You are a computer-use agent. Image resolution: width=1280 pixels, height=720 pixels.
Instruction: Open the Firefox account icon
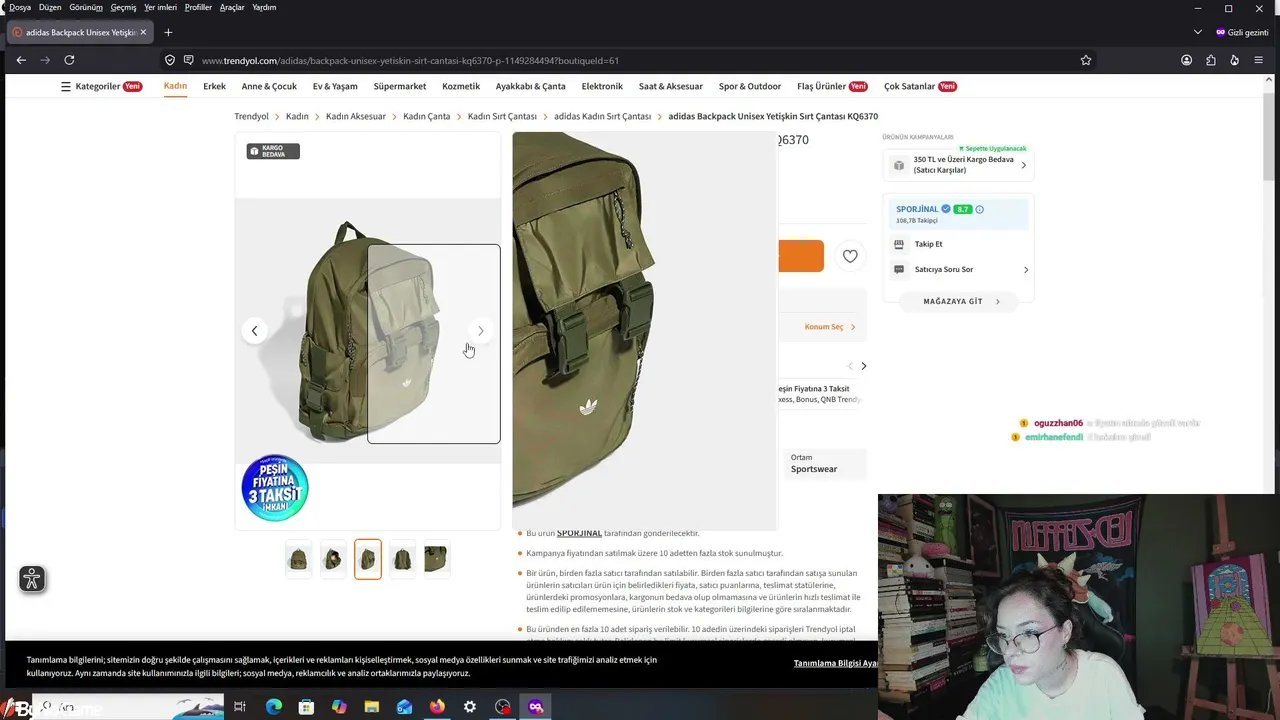click(x=1186, y=60)
